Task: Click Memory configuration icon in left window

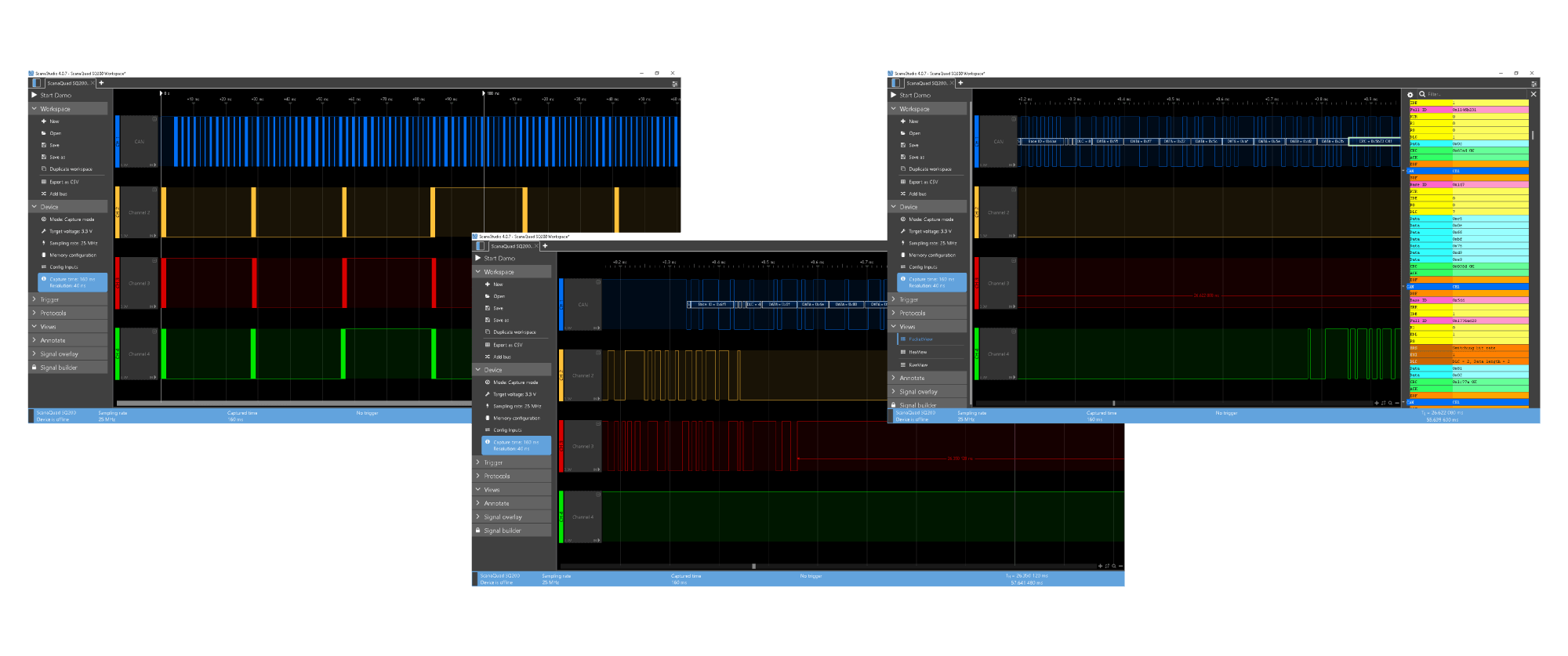Action: [x=44, y=255]
